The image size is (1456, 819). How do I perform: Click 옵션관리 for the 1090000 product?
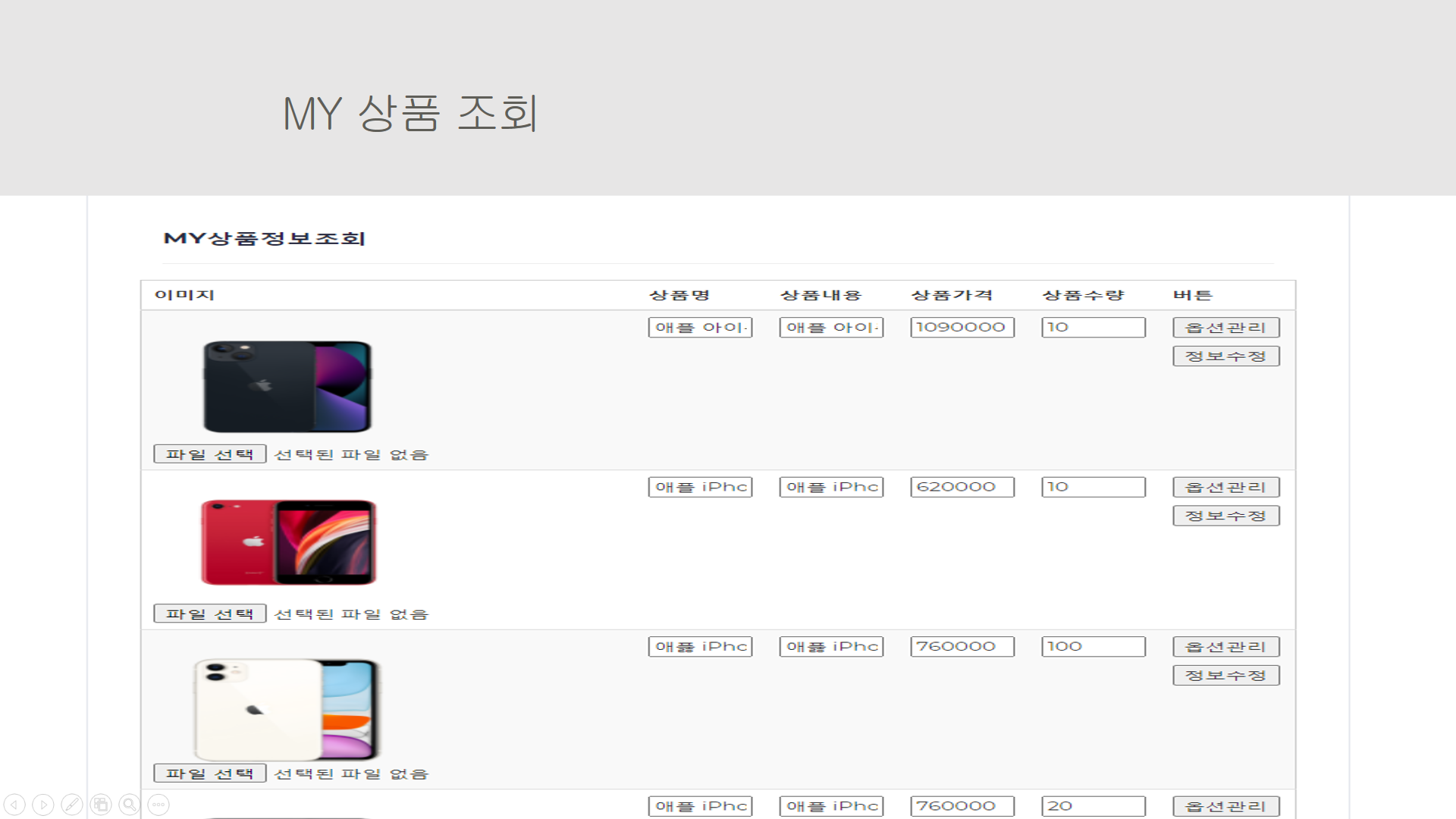(x=1226, y=328)
